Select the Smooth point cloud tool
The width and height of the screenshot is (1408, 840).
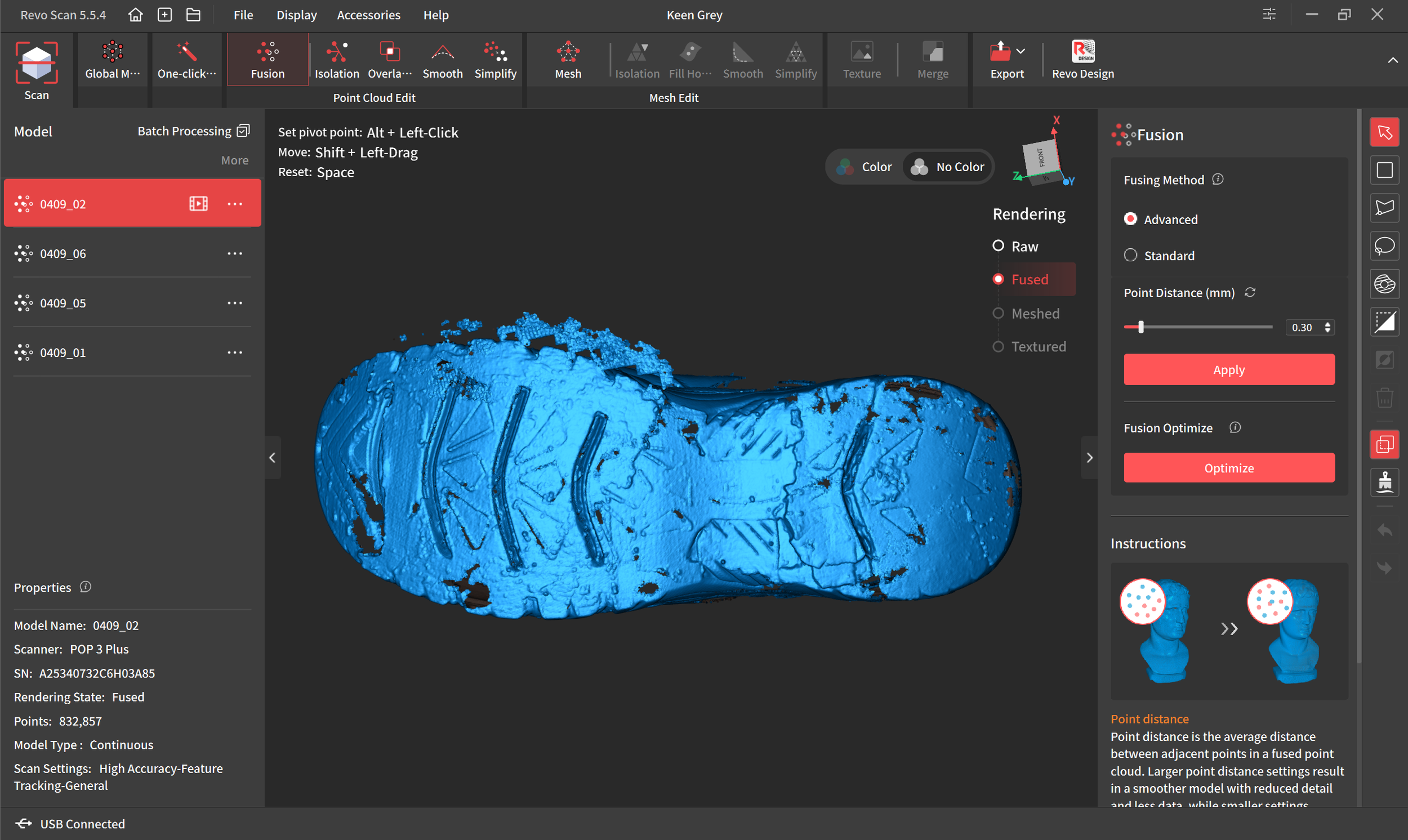(x=442, y=60)
